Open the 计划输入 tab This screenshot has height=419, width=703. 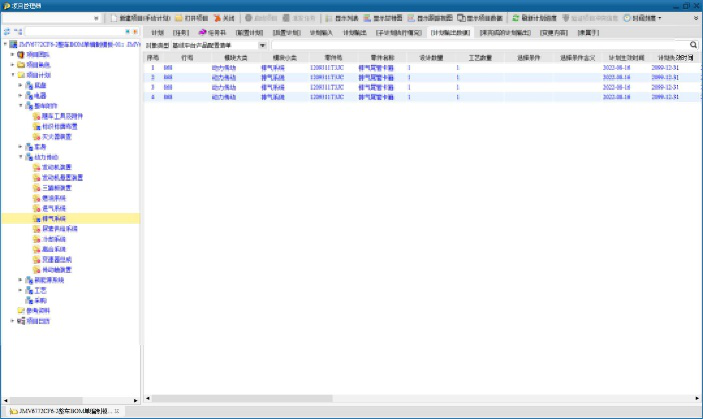point(321,32)
